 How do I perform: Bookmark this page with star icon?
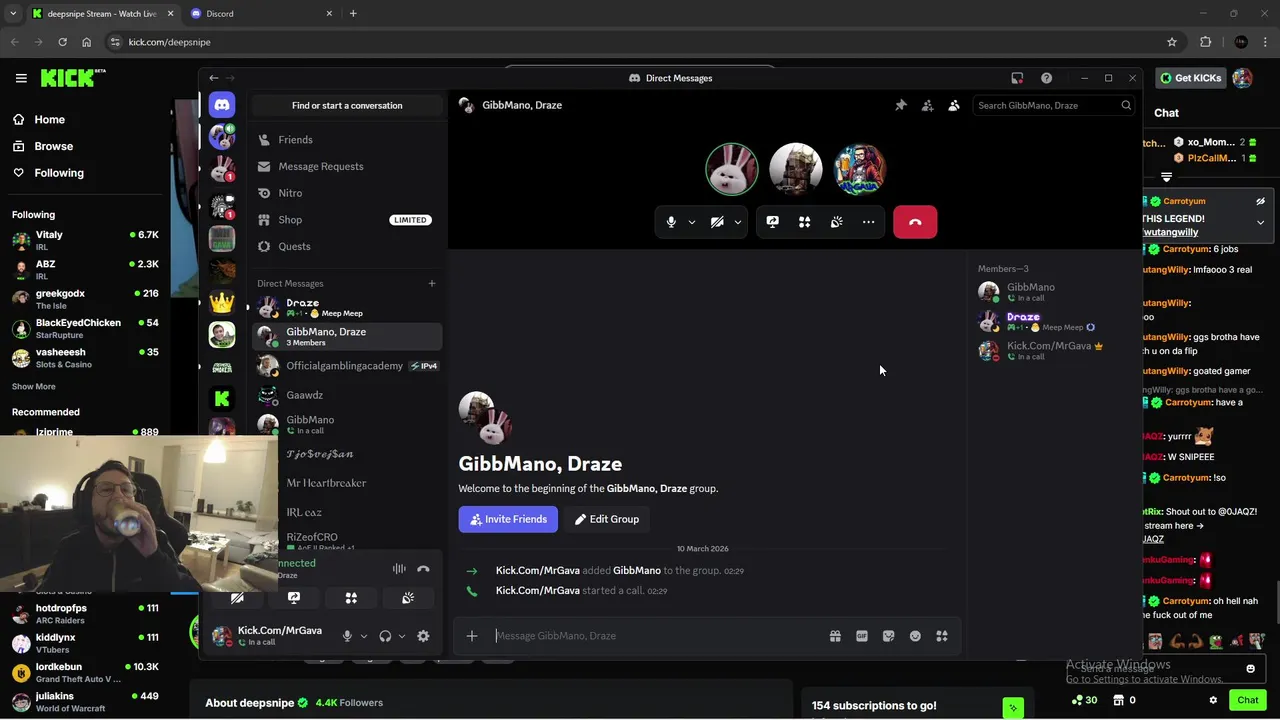(x=1172, y=42)
